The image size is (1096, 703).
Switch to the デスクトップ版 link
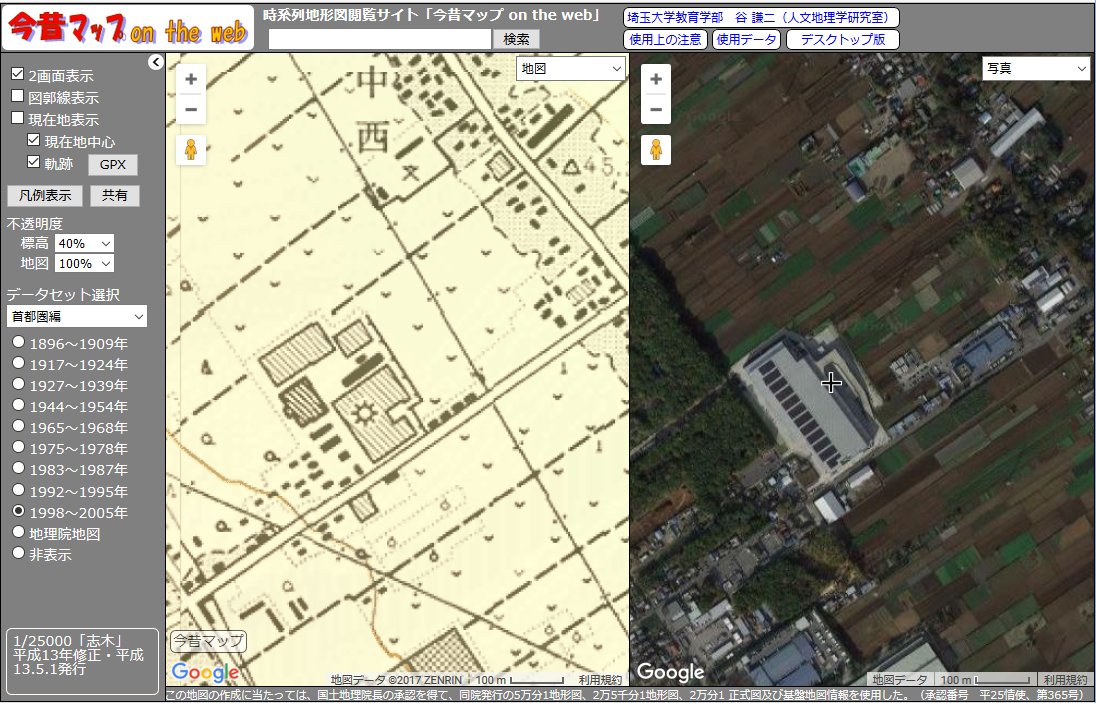(x=843, y=39)
